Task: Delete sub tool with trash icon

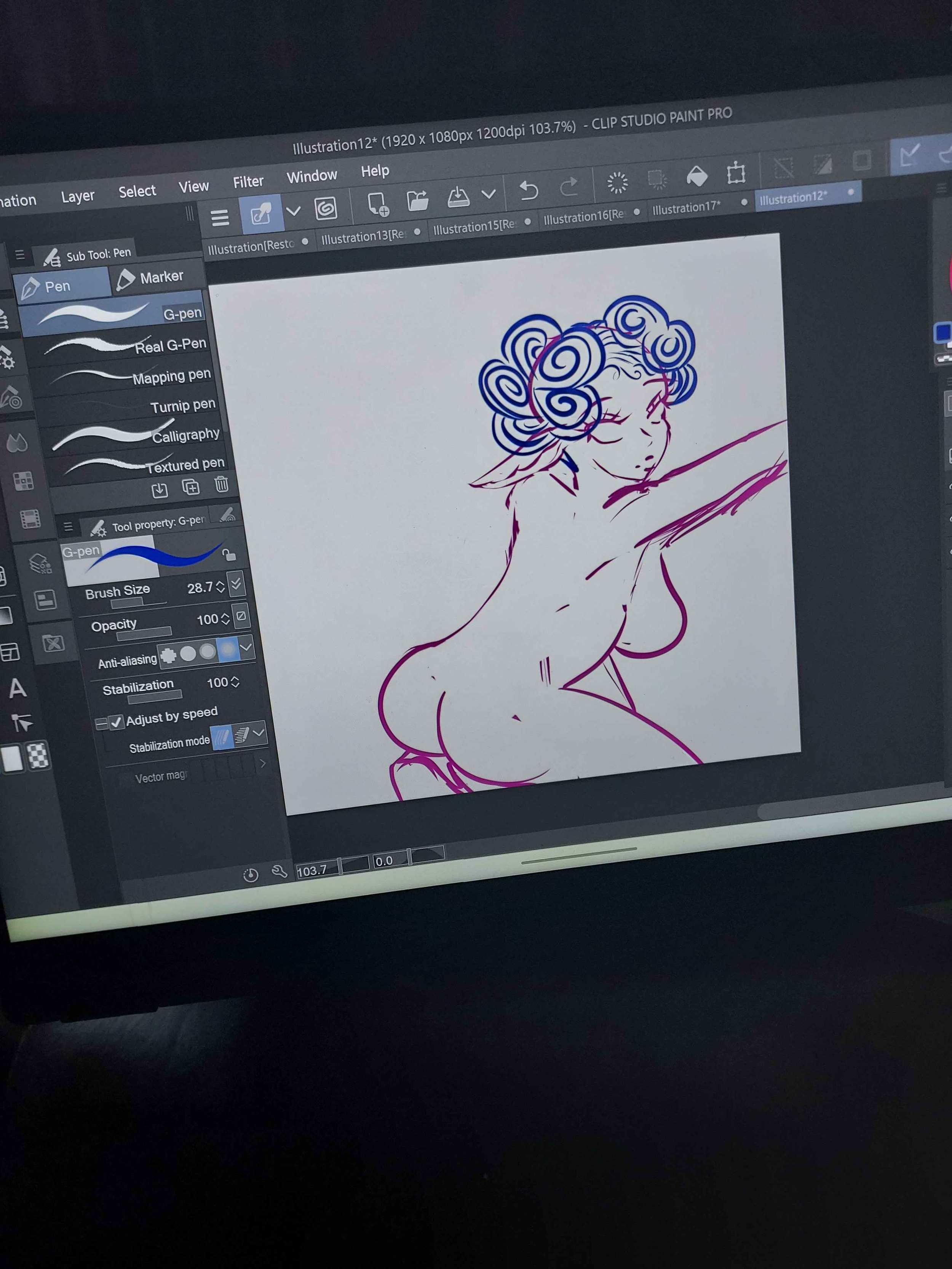Action: (222, 485)
